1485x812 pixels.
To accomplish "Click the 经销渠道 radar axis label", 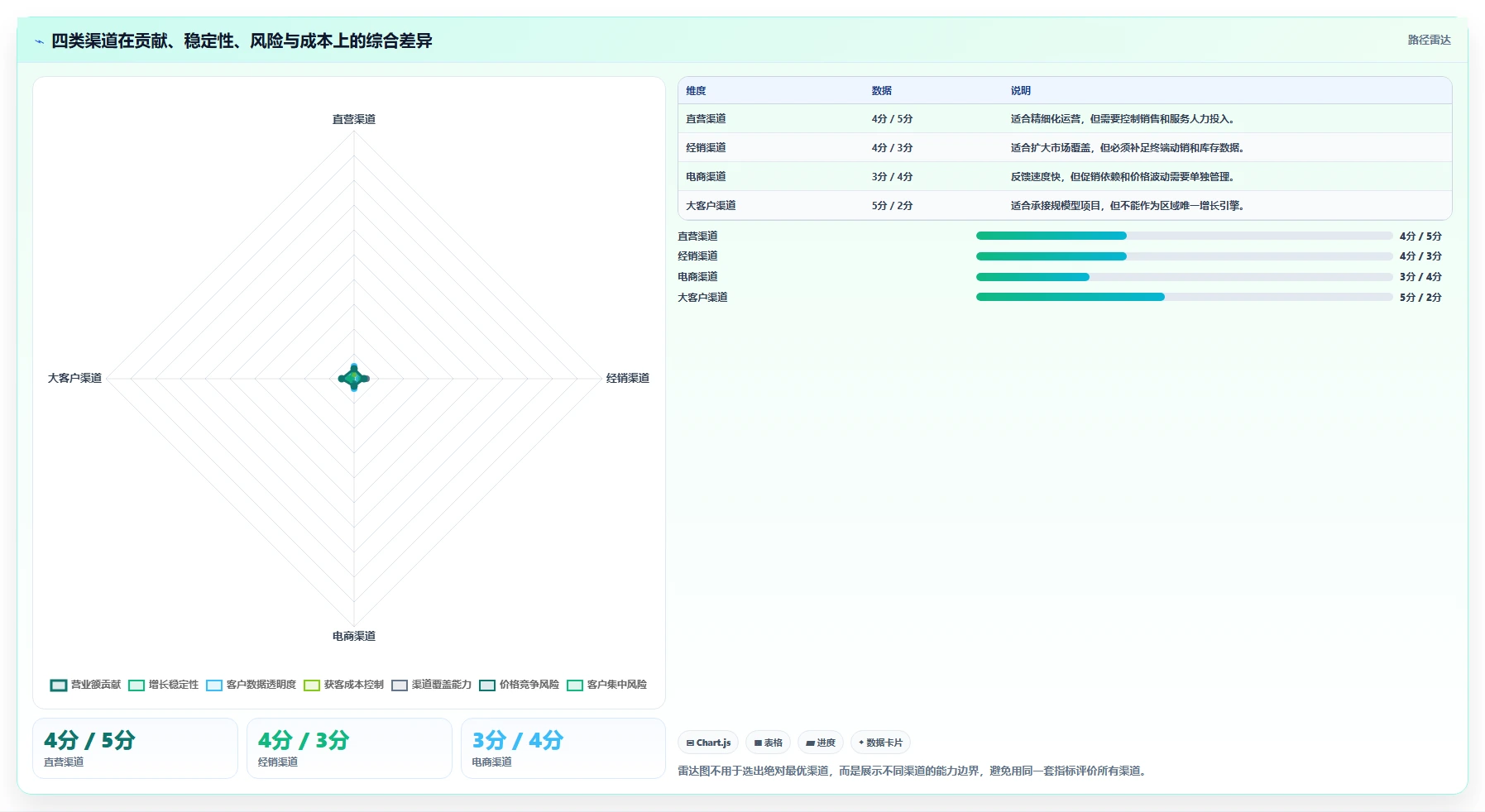I will point(628,378).
